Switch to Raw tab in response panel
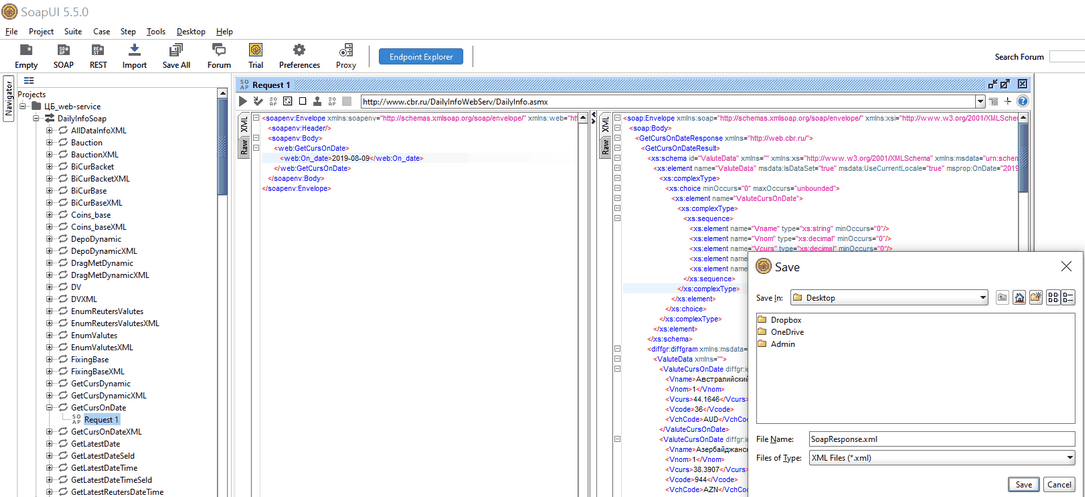Image resolution: width=1085 pixels, height=497 pixels. [x=605, y=147]
